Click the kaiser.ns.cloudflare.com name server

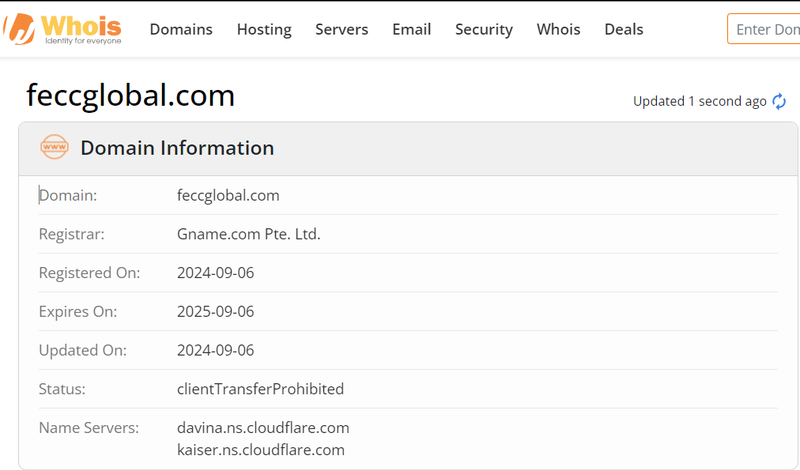(x=261, y=450)
